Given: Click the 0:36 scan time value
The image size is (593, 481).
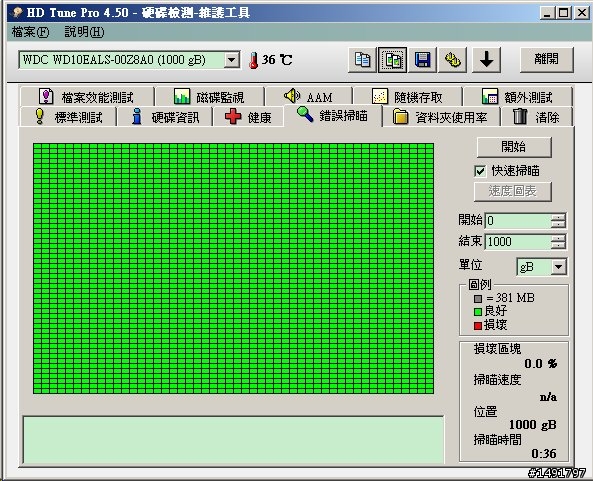Looking at the screenshot, I should 544,453.
